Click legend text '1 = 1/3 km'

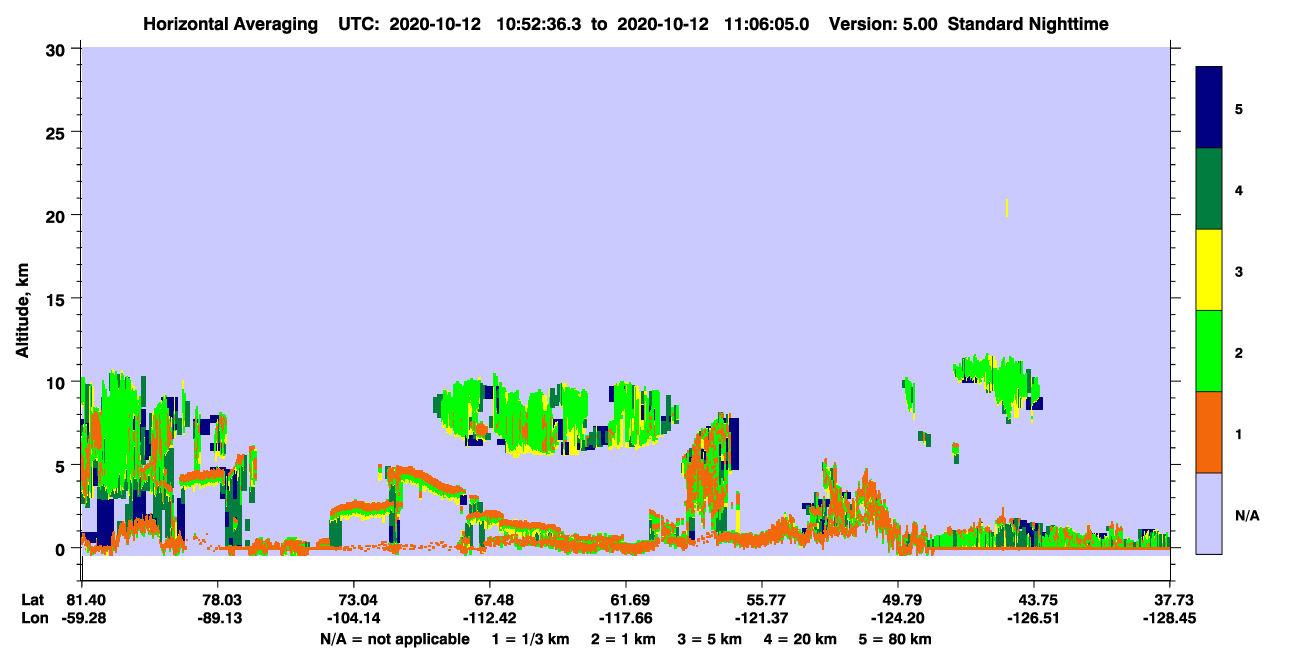coord(529,638)
